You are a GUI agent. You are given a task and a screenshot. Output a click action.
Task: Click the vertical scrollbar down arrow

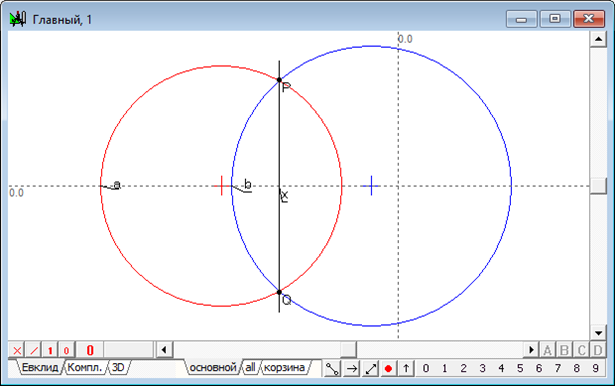598,333
